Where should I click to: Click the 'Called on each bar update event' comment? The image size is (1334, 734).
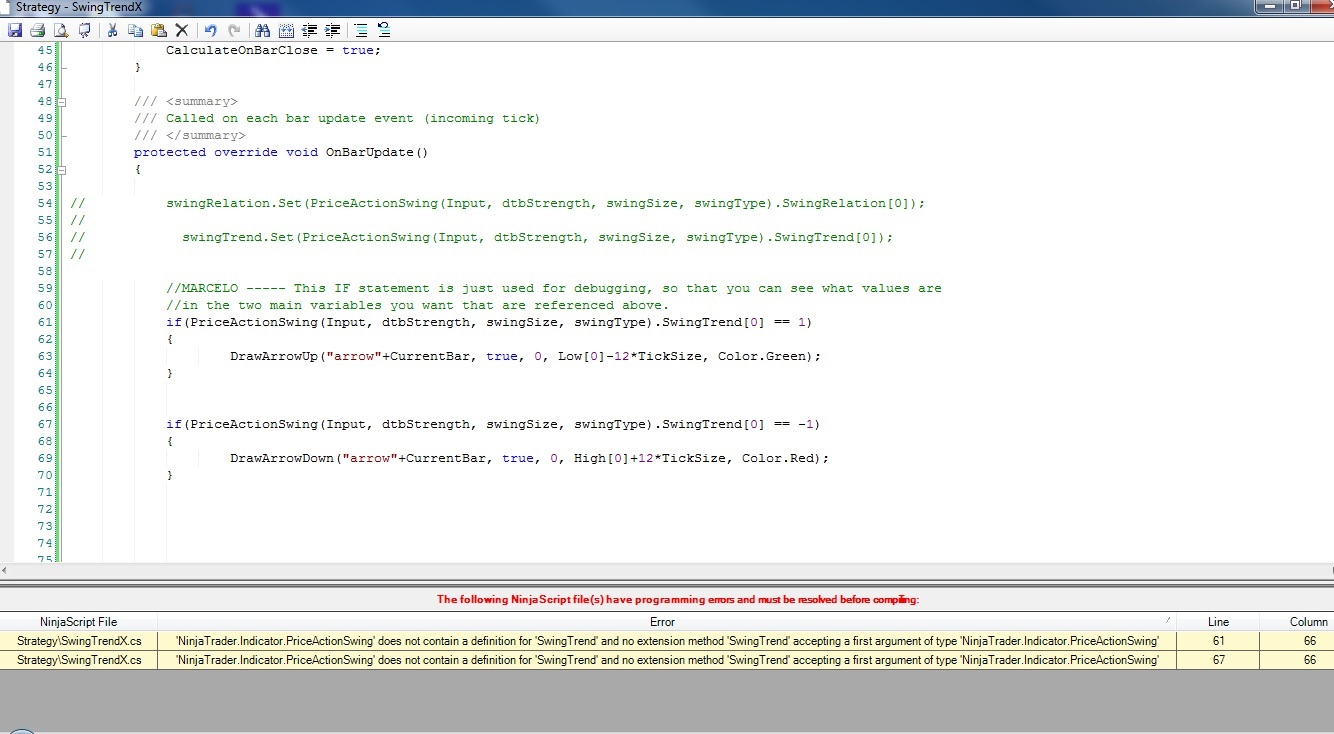click(x=337, y=118)
